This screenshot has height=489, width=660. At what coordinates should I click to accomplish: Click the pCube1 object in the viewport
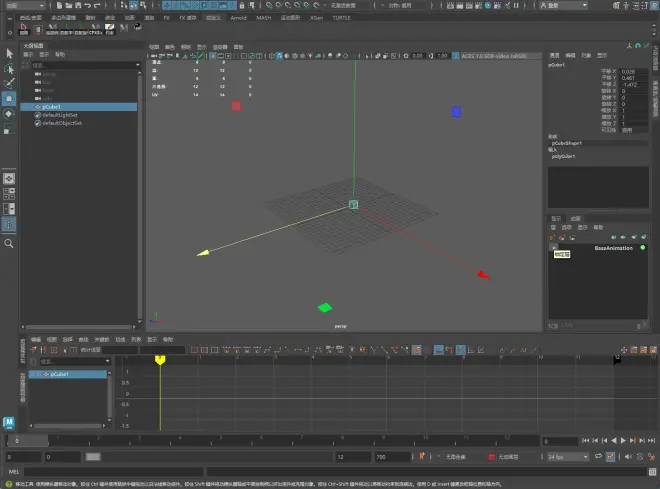[x=353, y=204]
